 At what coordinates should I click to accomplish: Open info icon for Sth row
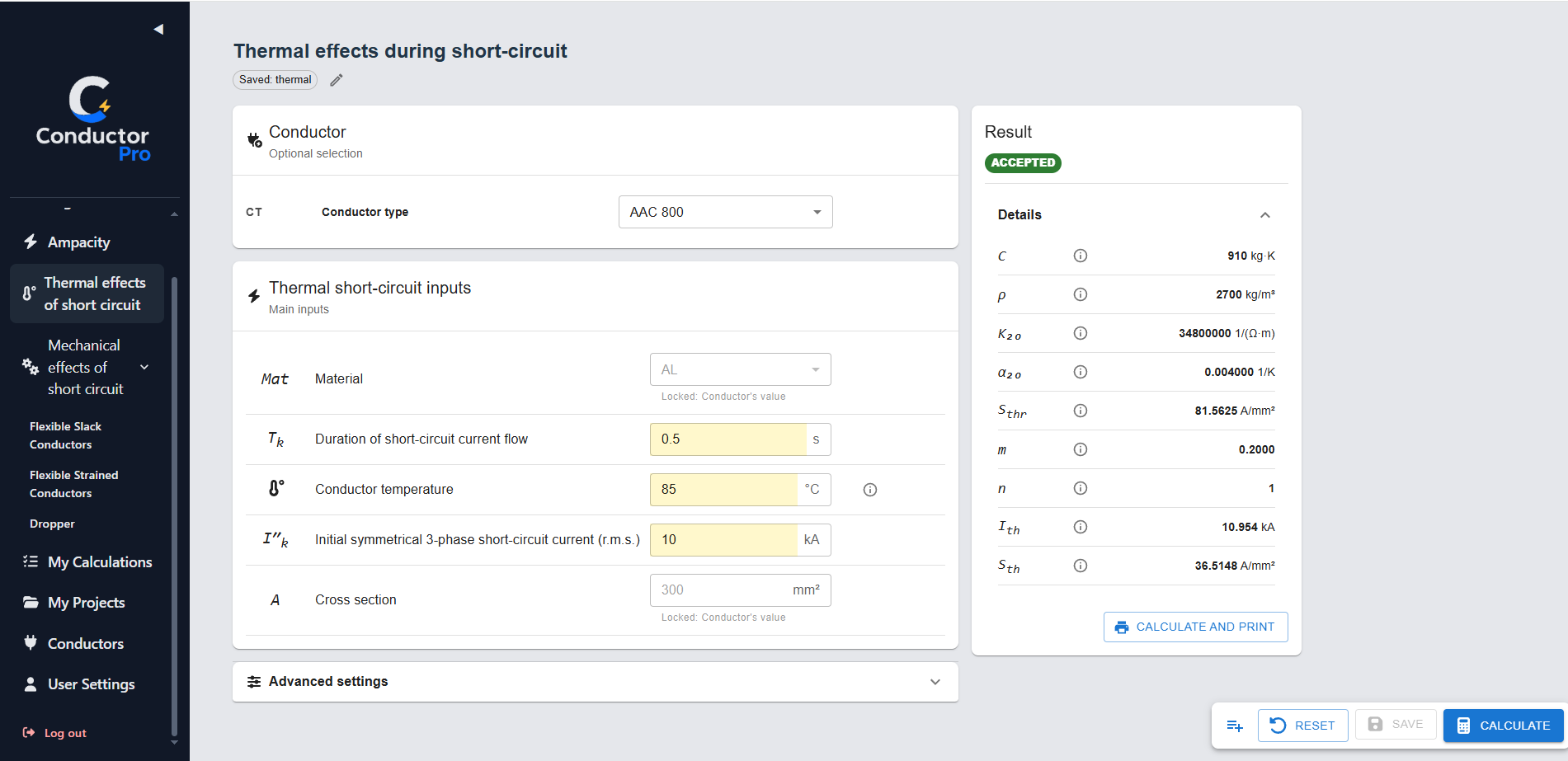1081,566
